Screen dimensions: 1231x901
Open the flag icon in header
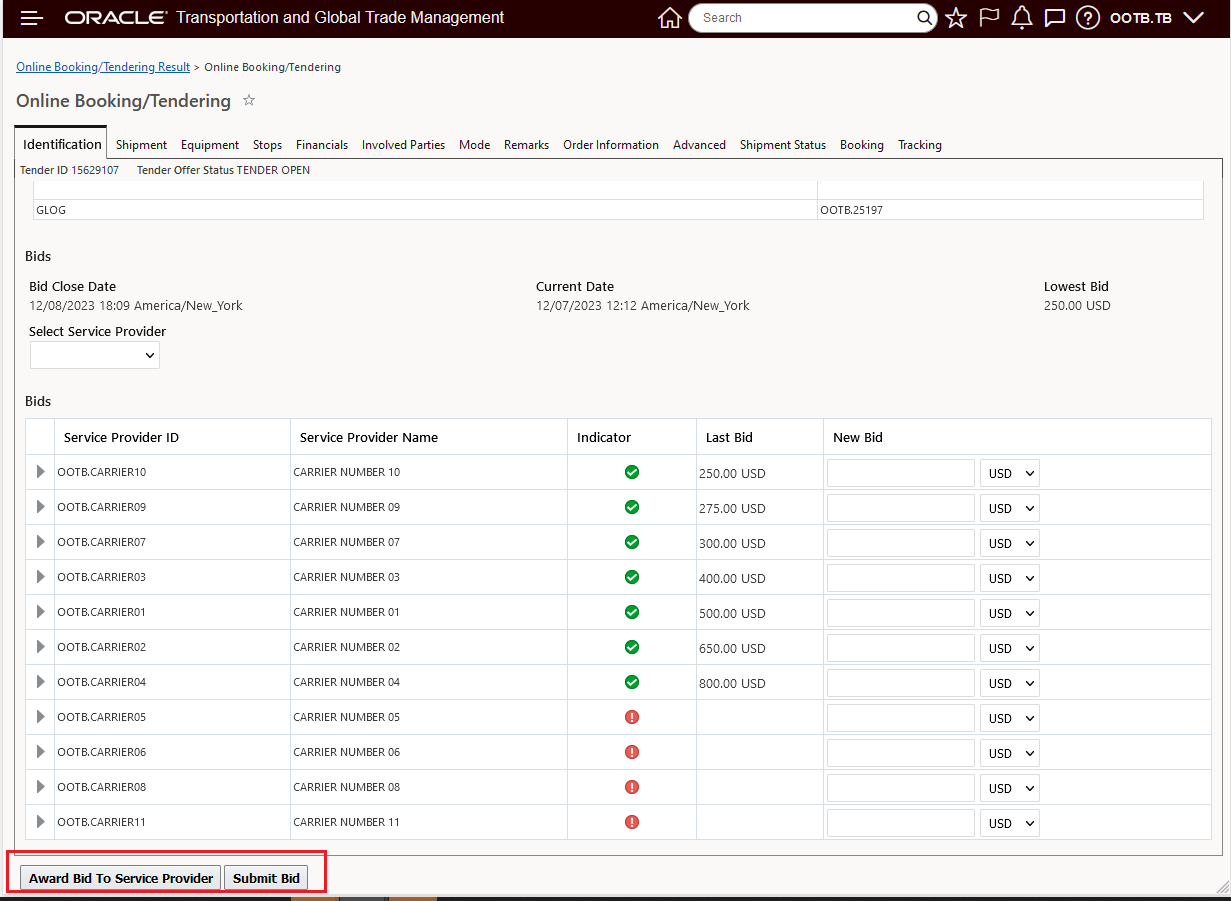click(989, 18)
